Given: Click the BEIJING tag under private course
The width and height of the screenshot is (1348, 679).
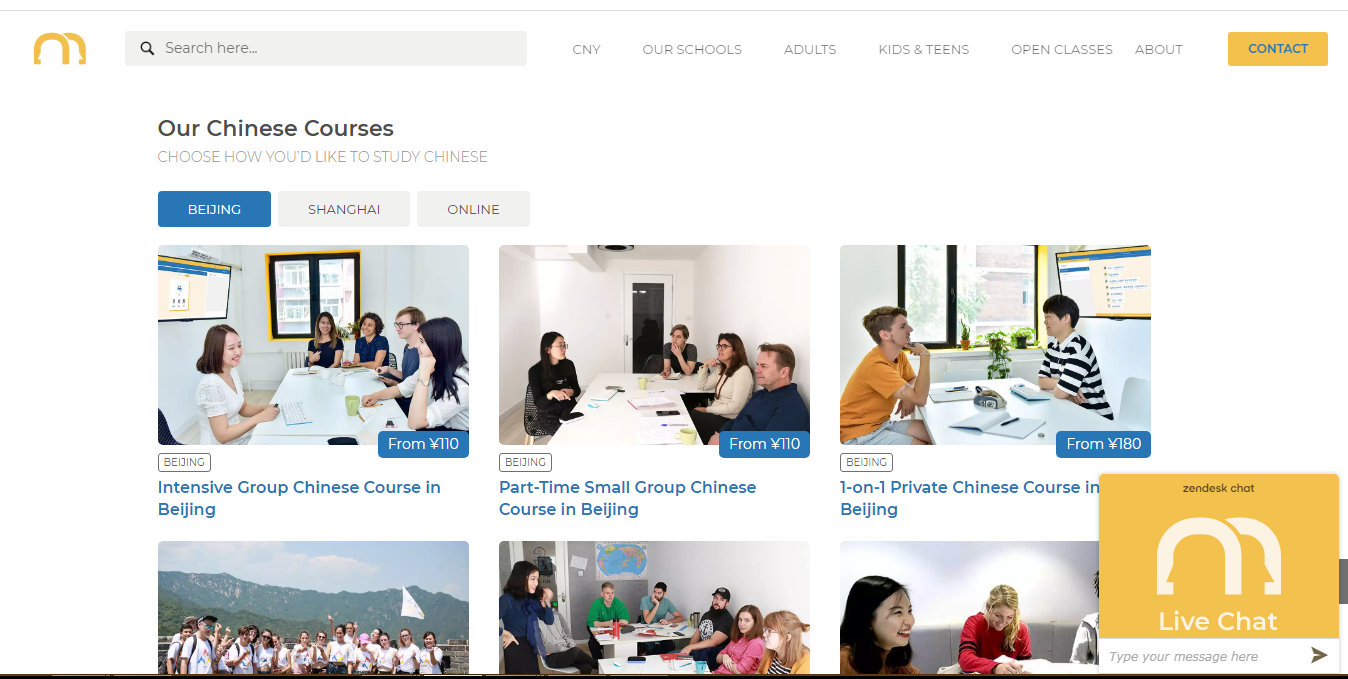Looking at the screenshot, I should [866, 462].
